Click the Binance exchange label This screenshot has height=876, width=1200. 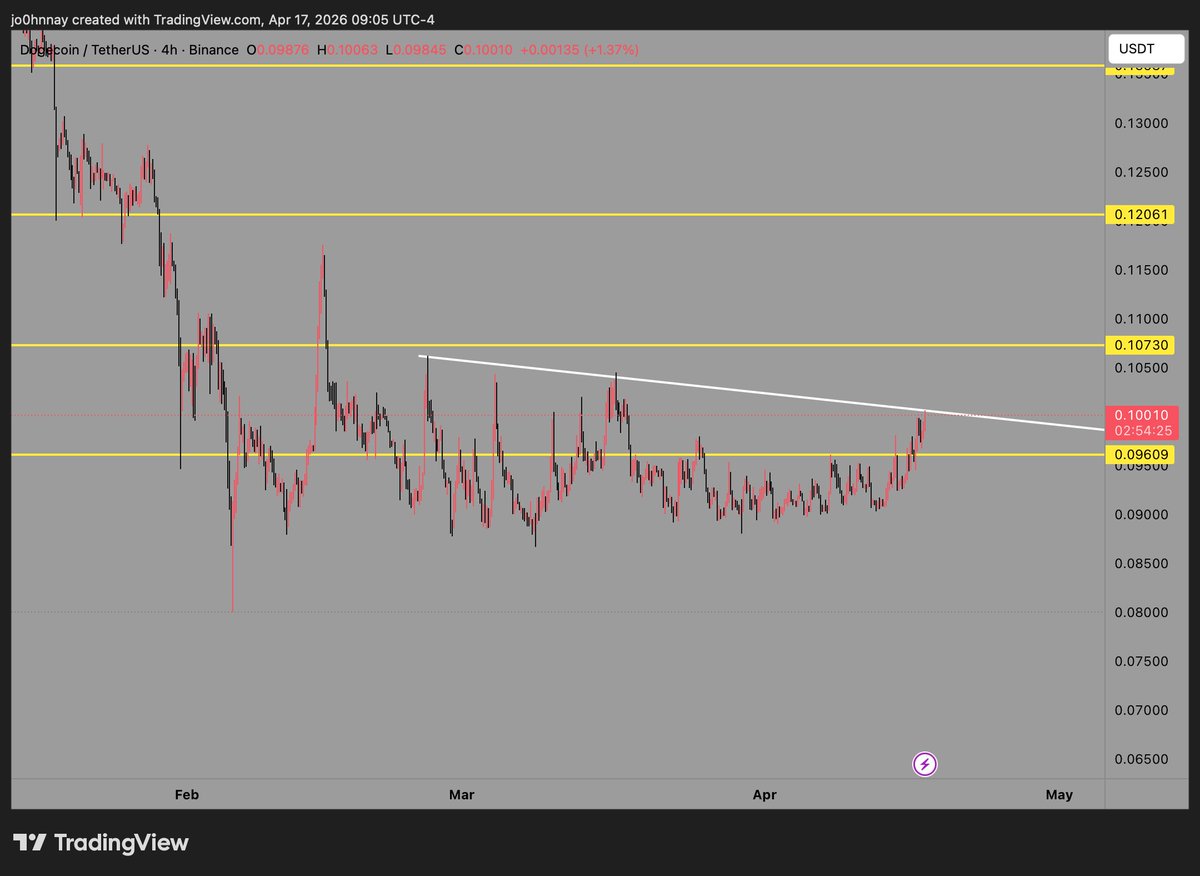point(213,50)
